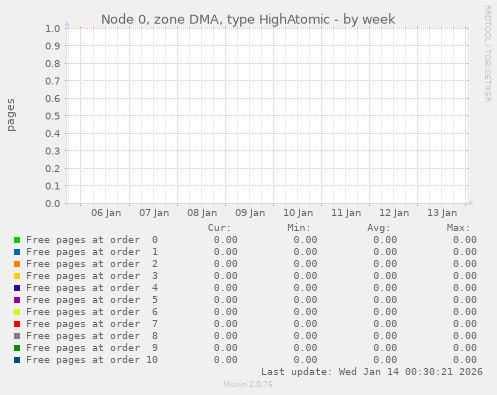Select 'Free pages at order 9' label

[92, 348]
